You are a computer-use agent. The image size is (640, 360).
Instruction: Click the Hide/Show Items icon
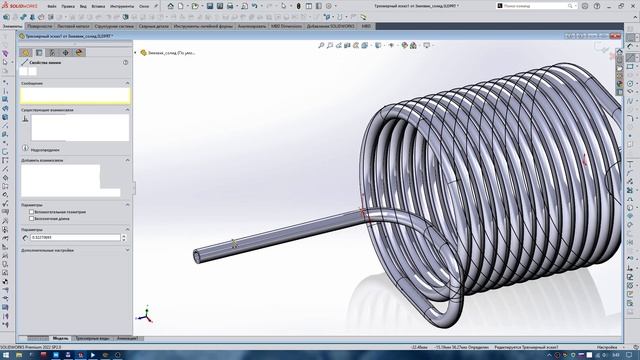(391, 45)
